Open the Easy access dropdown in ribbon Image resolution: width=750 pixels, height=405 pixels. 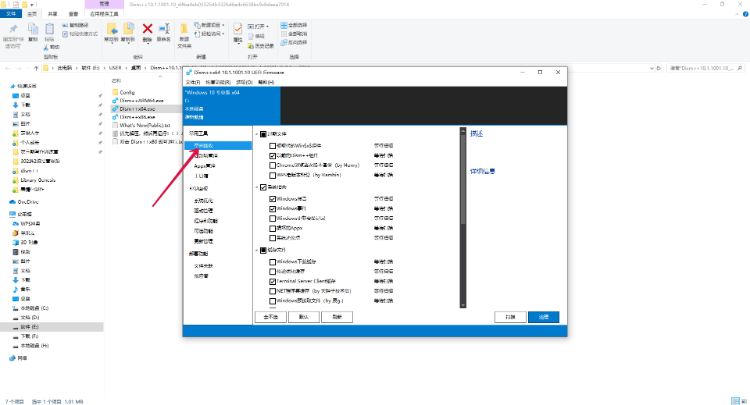coord(223,34)
